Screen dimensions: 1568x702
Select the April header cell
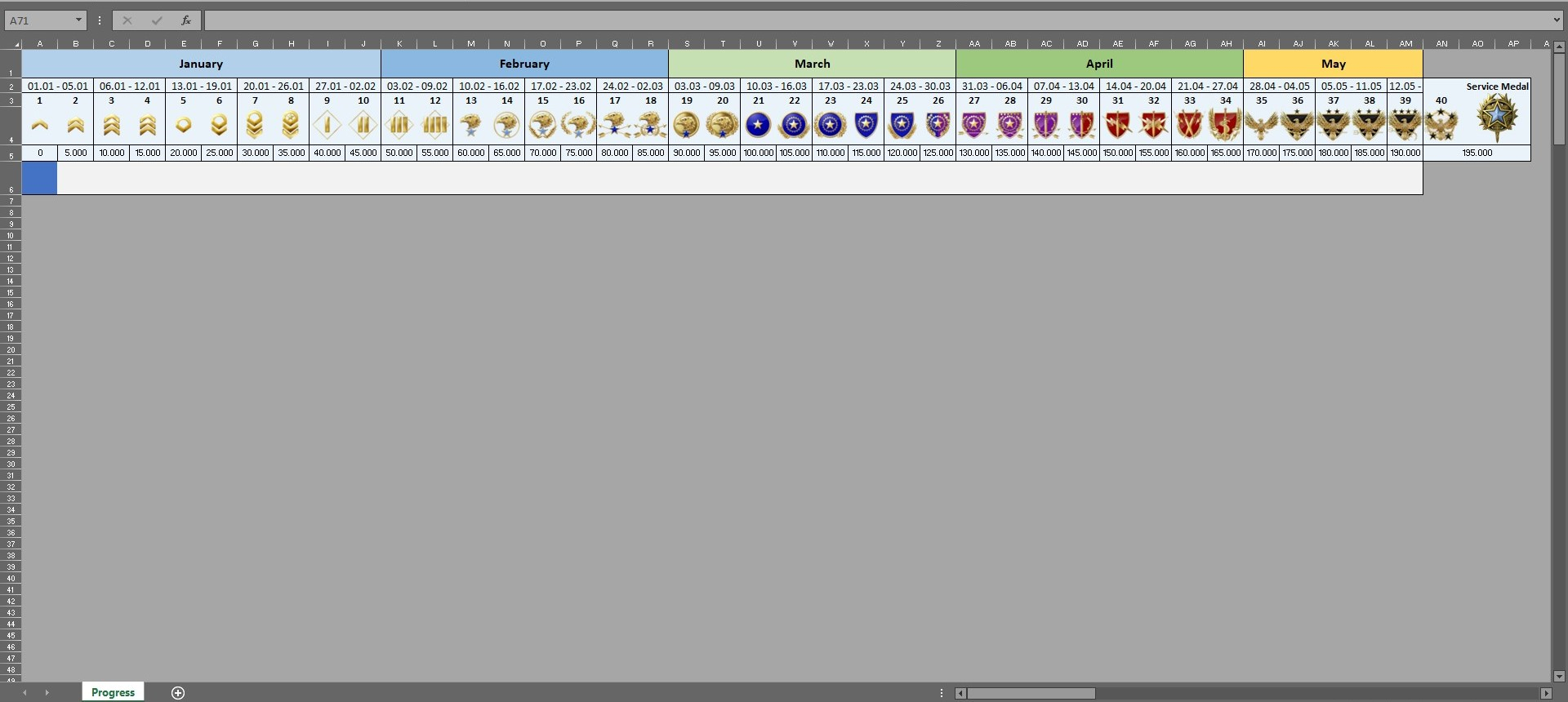coord(1099,64)
